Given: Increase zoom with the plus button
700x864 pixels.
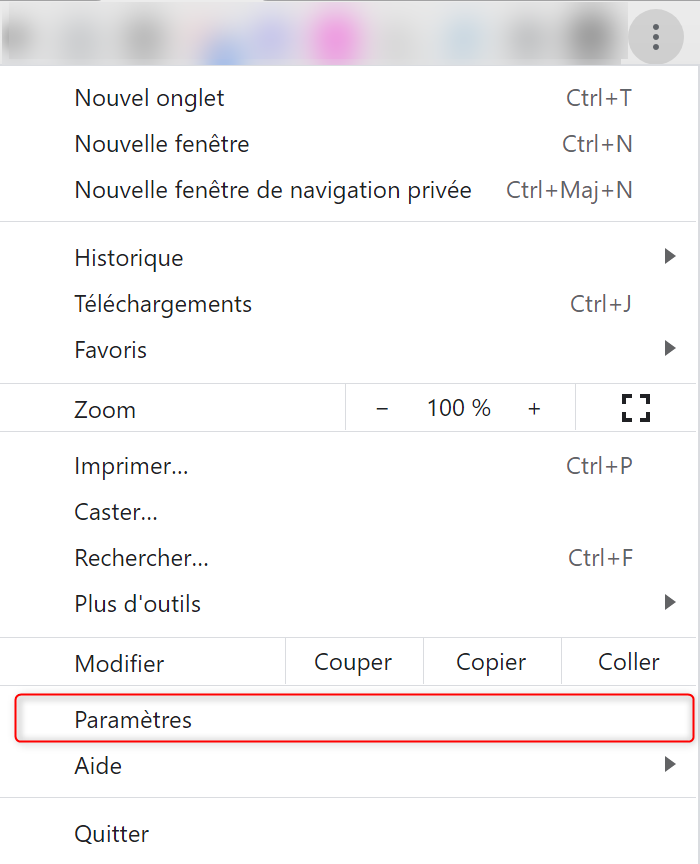Looking at the screenshot, I should (534, 408).
